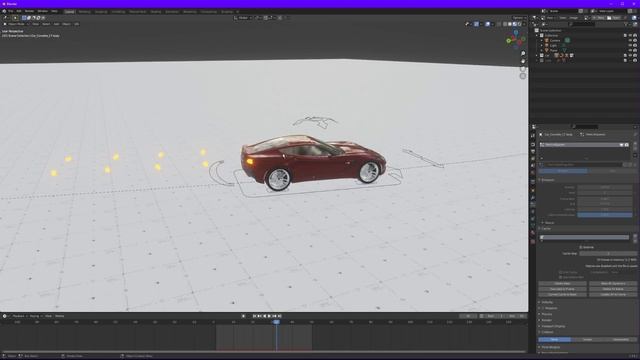Select Simple children type
Viewport: 640px width, 360px height.
(x=587, y=339)
